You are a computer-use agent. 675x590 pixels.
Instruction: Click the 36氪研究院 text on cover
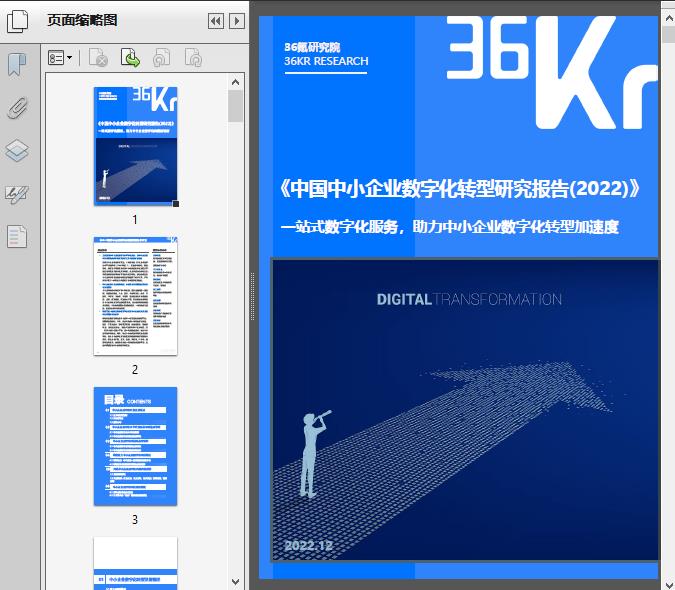[312, 47]
